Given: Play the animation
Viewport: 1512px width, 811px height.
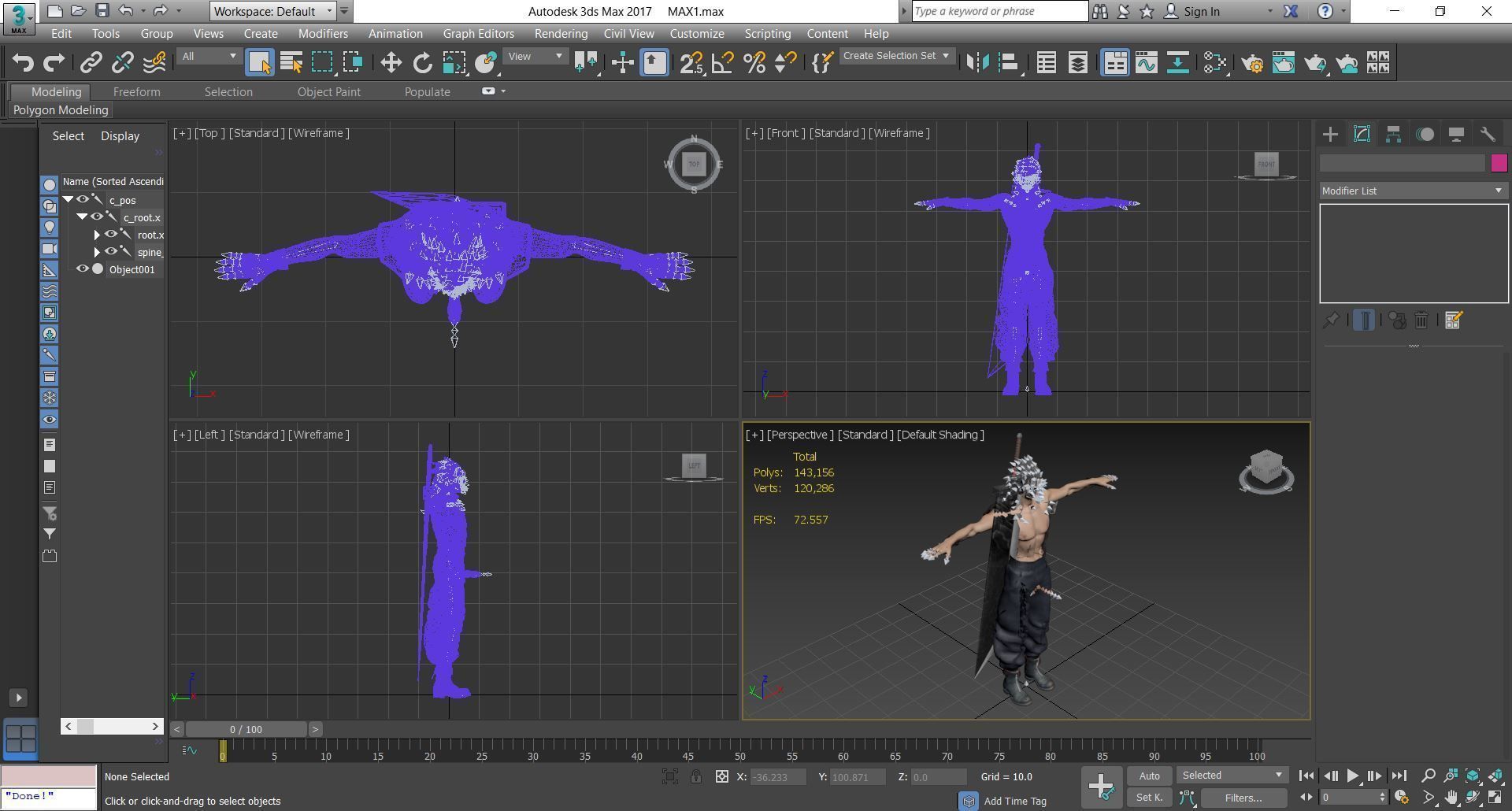Looking at the screenshot, I should point(1352,776).
